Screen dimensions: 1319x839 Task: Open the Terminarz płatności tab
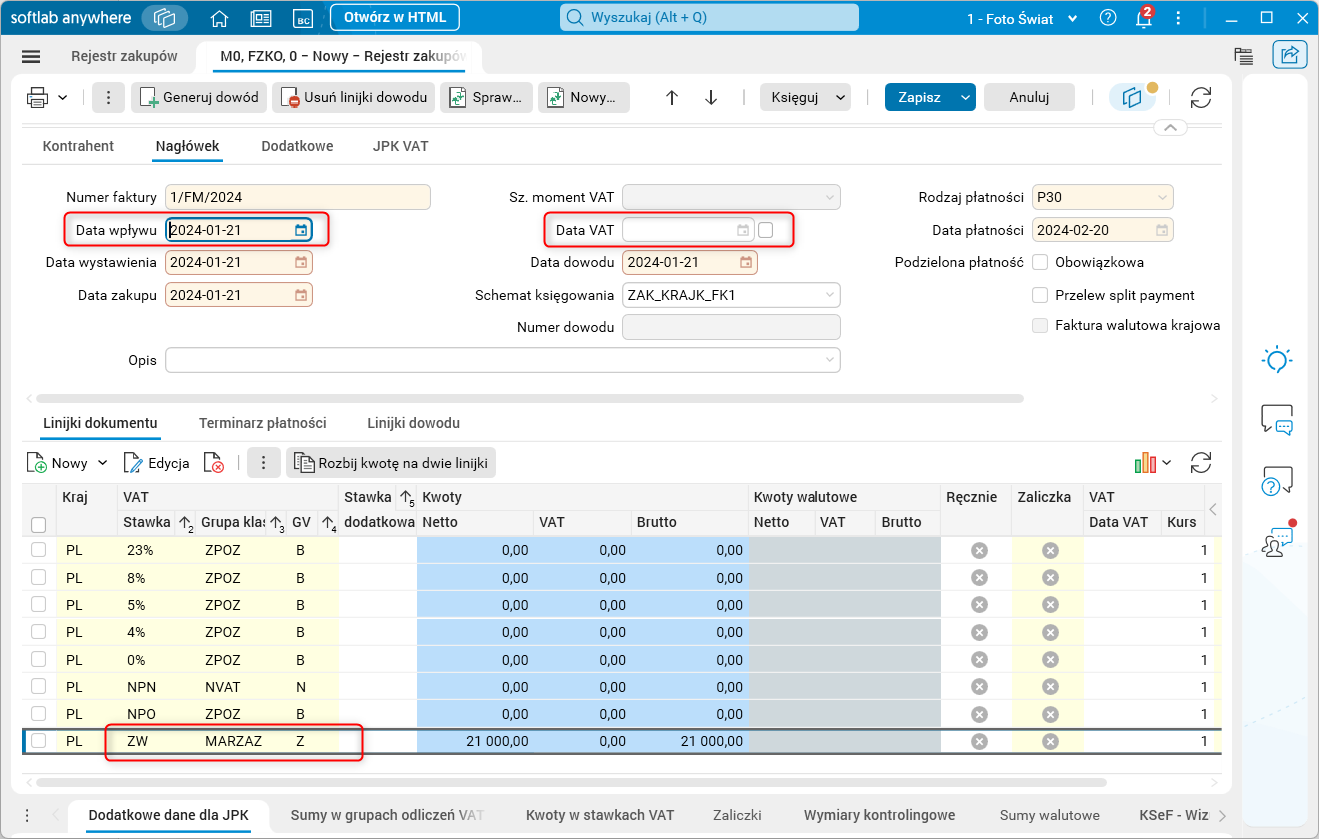click(262, 423)
